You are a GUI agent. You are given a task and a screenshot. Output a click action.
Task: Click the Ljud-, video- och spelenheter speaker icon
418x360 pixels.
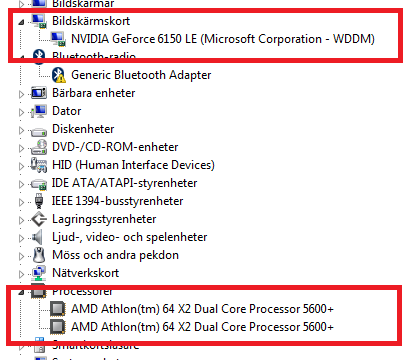point(38,237)
